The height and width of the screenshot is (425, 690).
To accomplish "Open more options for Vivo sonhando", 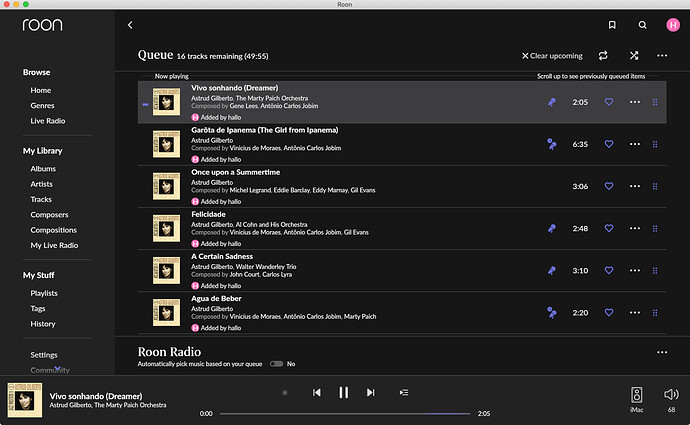I will (x=635, y=102).
